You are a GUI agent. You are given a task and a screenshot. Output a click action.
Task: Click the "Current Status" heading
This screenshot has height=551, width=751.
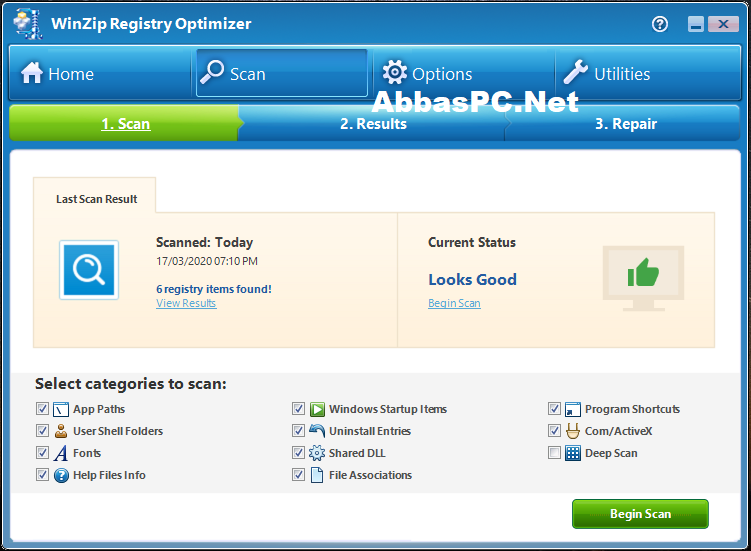(472, 242)
